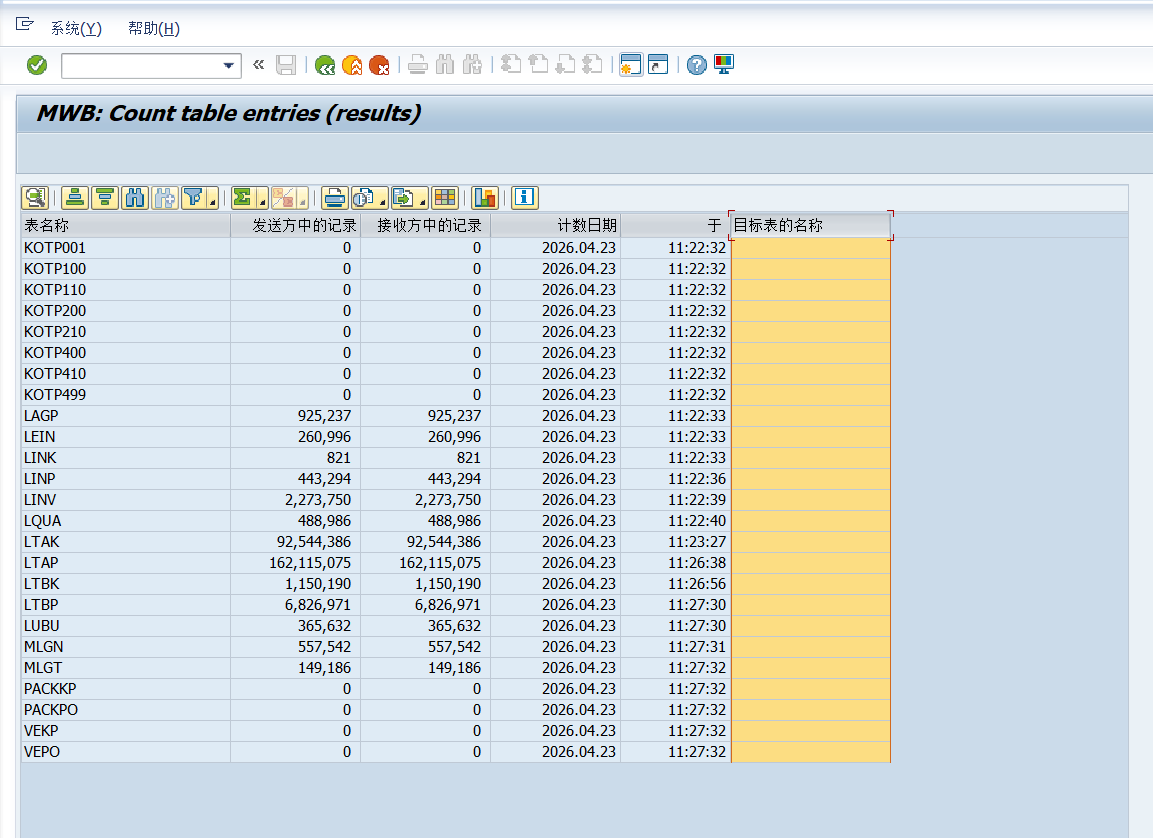Click the Subtotals icon
This screenshot has width=1153, height=838.
[x=283, y=198]
